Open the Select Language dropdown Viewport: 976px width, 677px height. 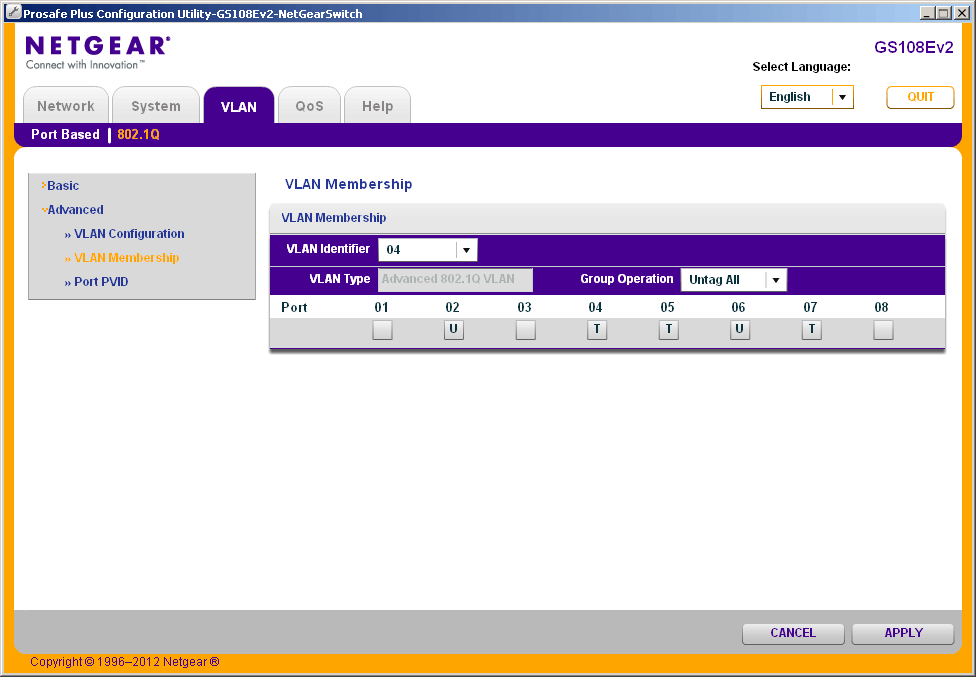(807, 97)
